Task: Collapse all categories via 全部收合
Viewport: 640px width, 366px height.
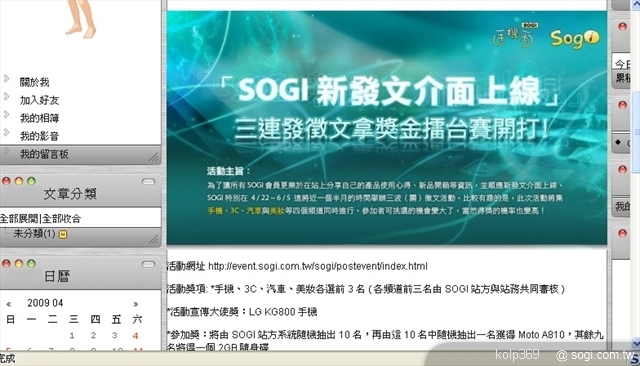Action: click(61, 219)
